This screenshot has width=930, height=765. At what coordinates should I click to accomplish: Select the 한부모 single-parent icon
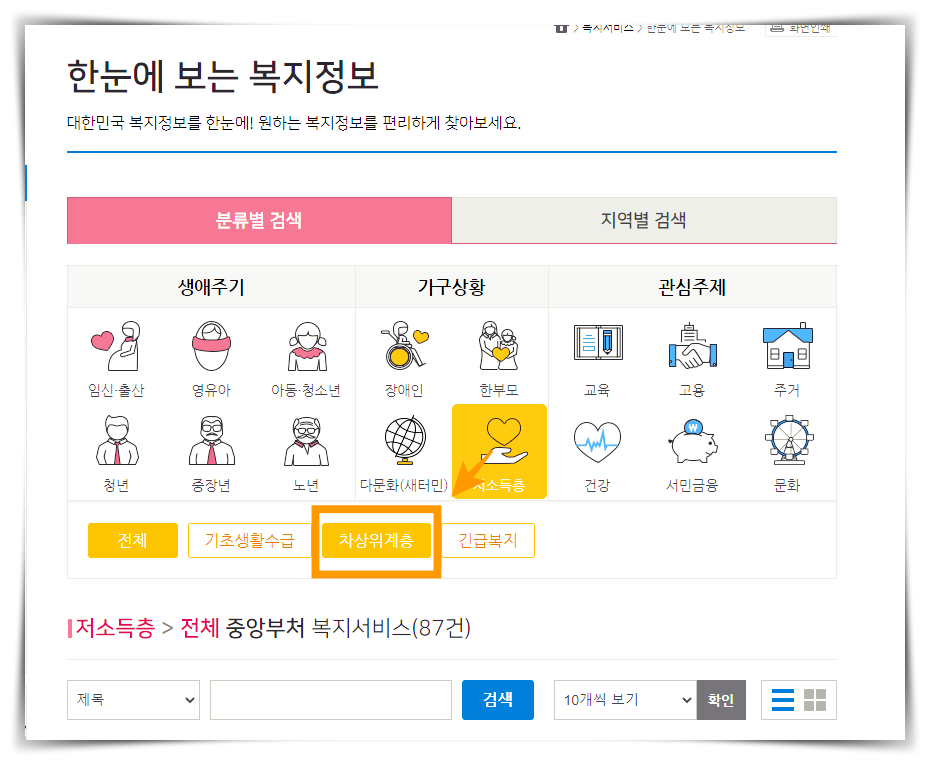click(499, 346)
